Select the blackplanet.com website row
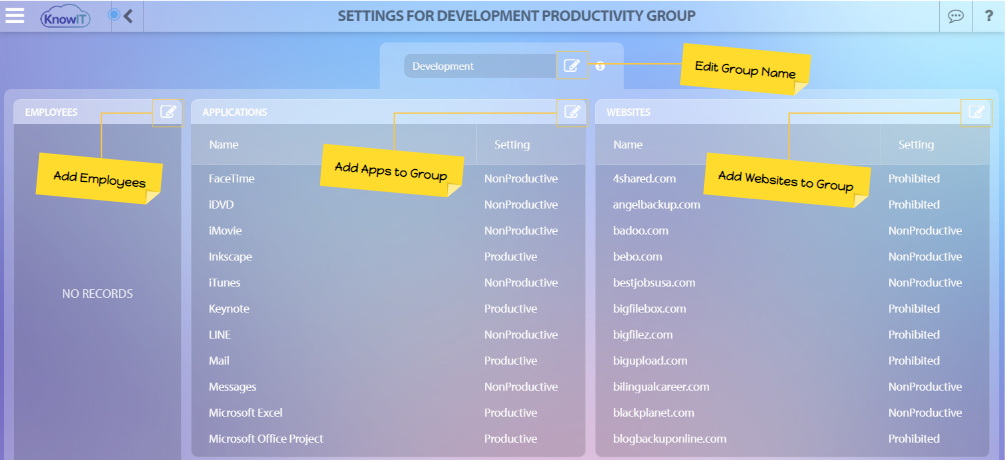This screenshot has height=460, width=1007. [x=792, y=413]
